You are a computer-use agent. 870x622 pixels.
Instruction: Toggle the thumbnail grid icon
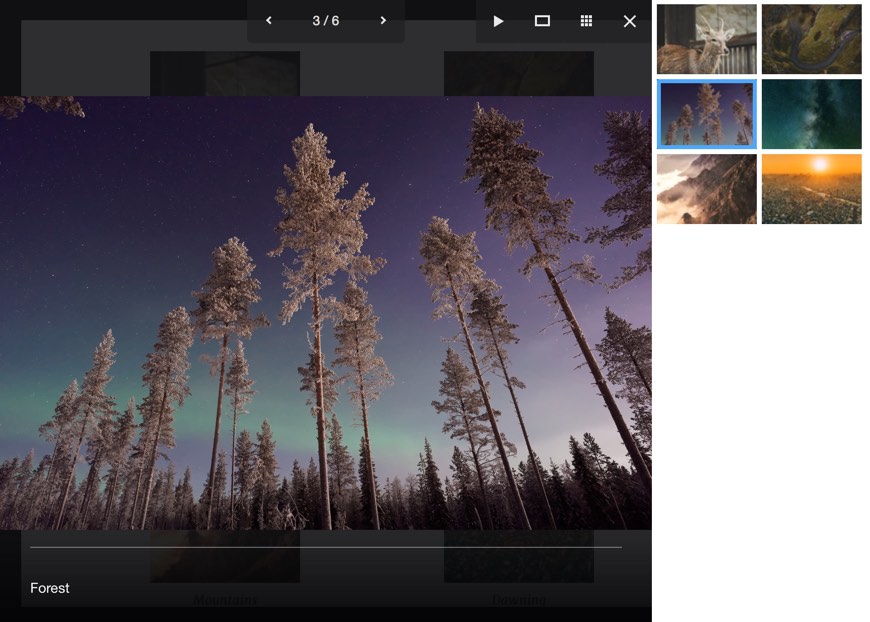586,21
